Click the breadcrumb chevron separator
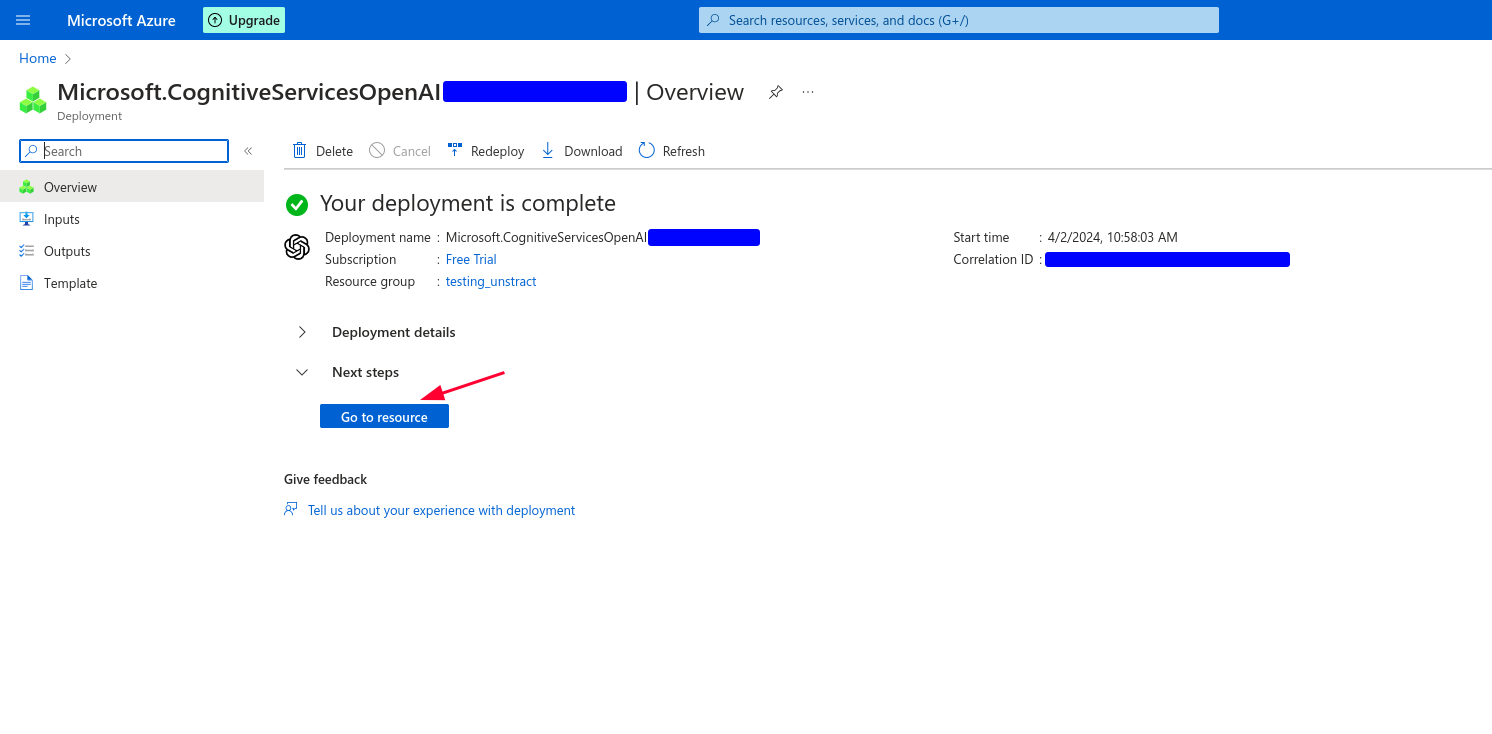The image size is (1492, 734). [68, 59]
